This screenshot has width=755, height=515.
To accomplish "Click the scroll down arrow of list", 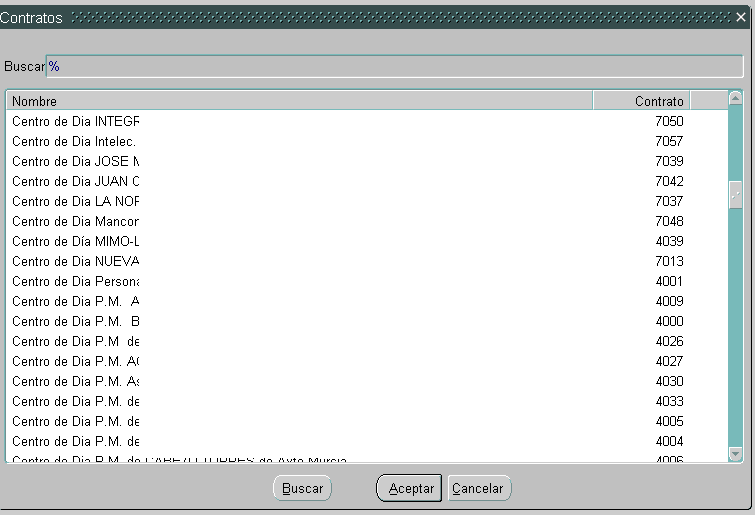I will (736, 454).
